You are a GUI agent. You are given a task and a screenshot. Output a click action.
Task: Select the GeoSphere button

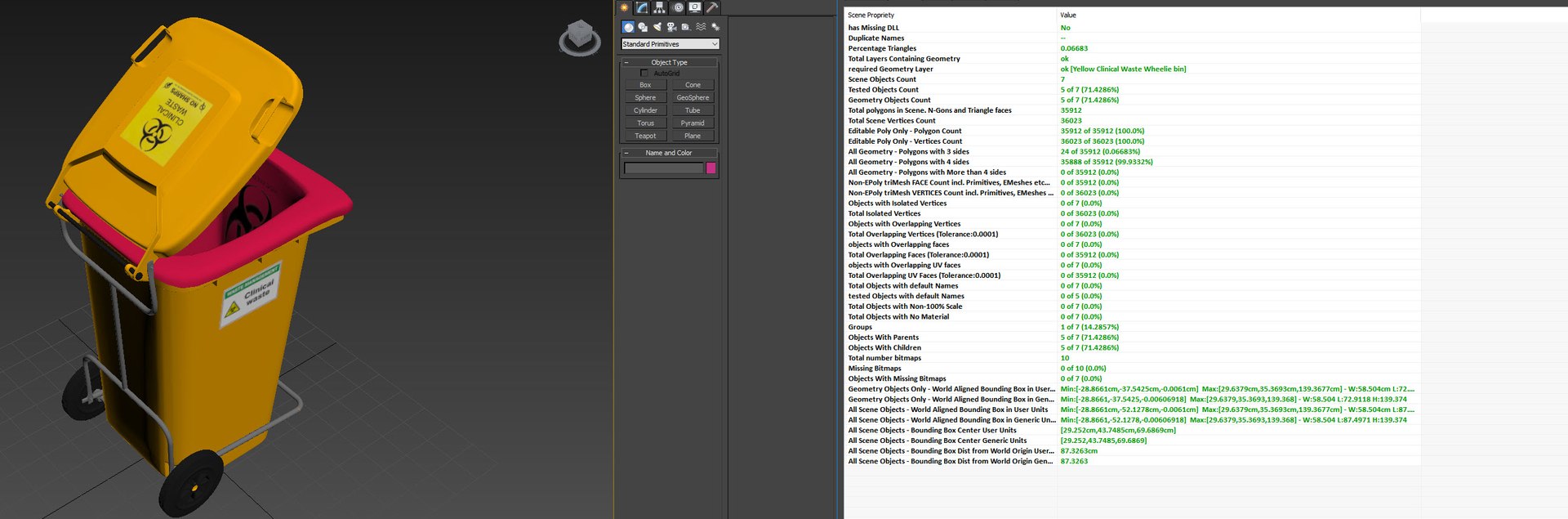693,97
